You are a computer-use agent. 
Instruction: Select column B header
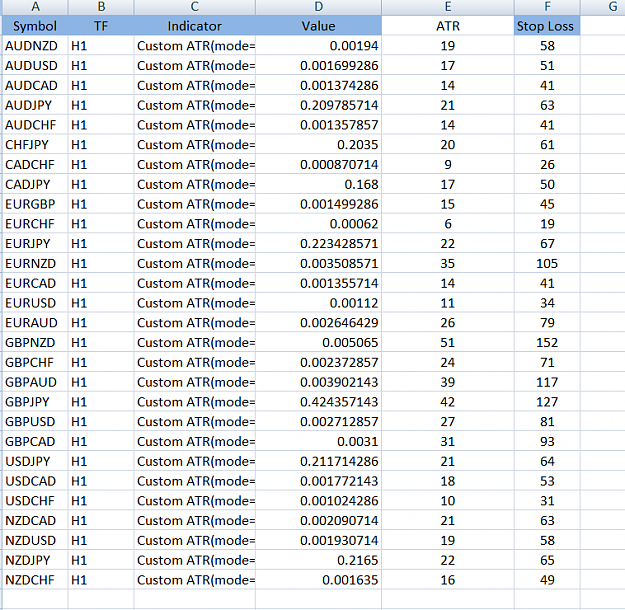tap(101, 7)
